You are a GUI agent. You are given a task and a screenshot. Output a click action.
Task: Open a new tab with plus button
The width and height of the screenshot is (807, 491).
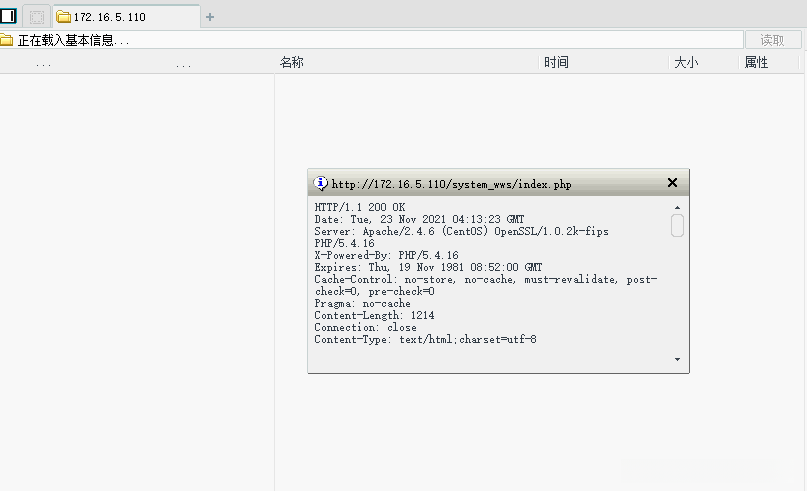(x=209, y=17)
